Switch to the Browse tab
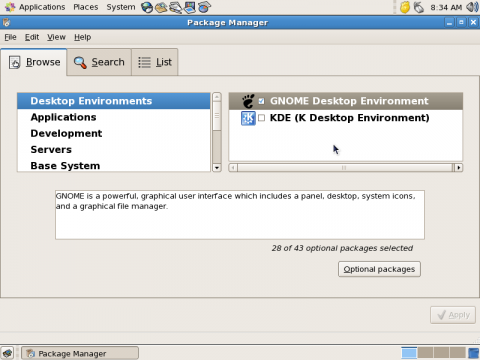 (34, 62)
